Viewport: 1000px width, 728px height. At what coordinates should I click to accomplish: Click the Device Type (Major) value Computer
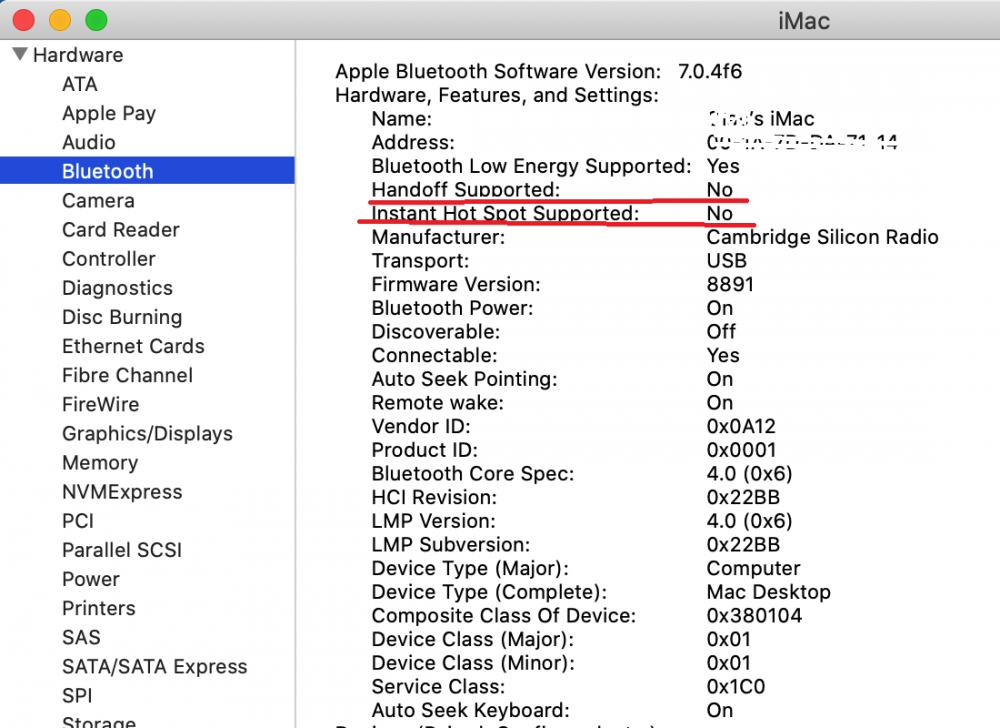click(753, 569)
